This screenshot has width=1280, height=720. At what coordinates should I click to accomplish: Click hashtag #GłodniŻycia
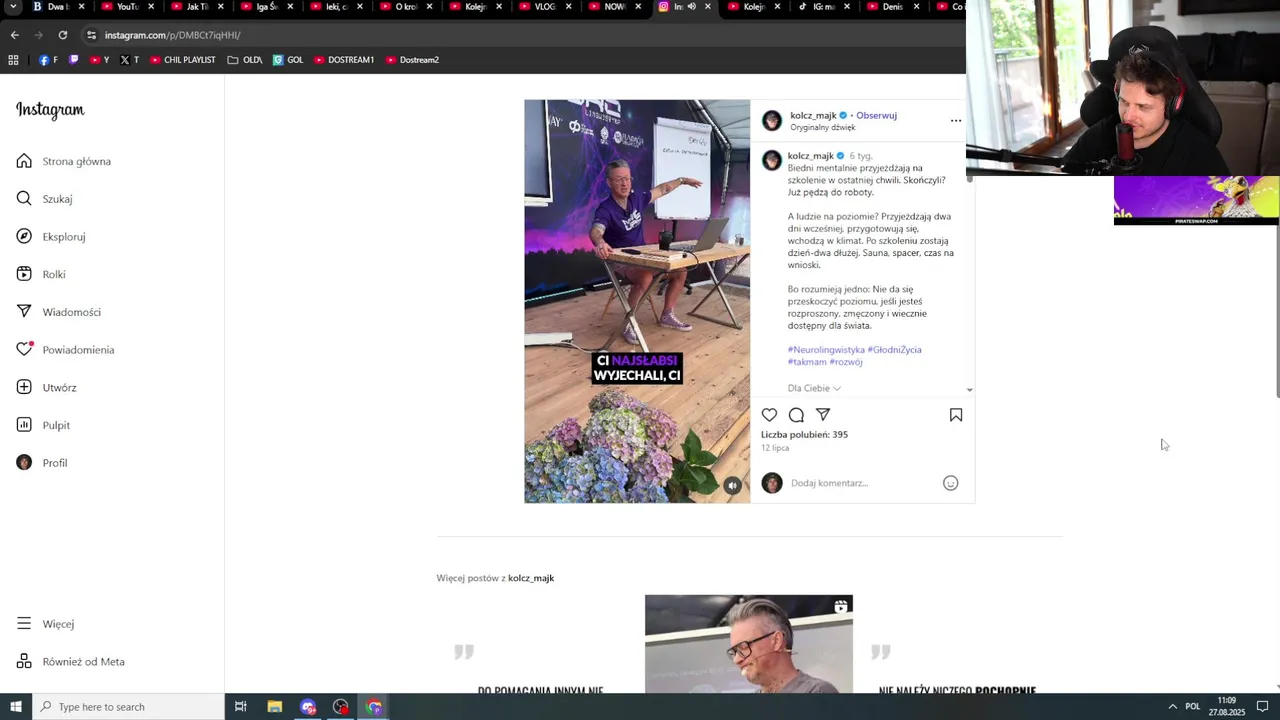pos(895,350)
